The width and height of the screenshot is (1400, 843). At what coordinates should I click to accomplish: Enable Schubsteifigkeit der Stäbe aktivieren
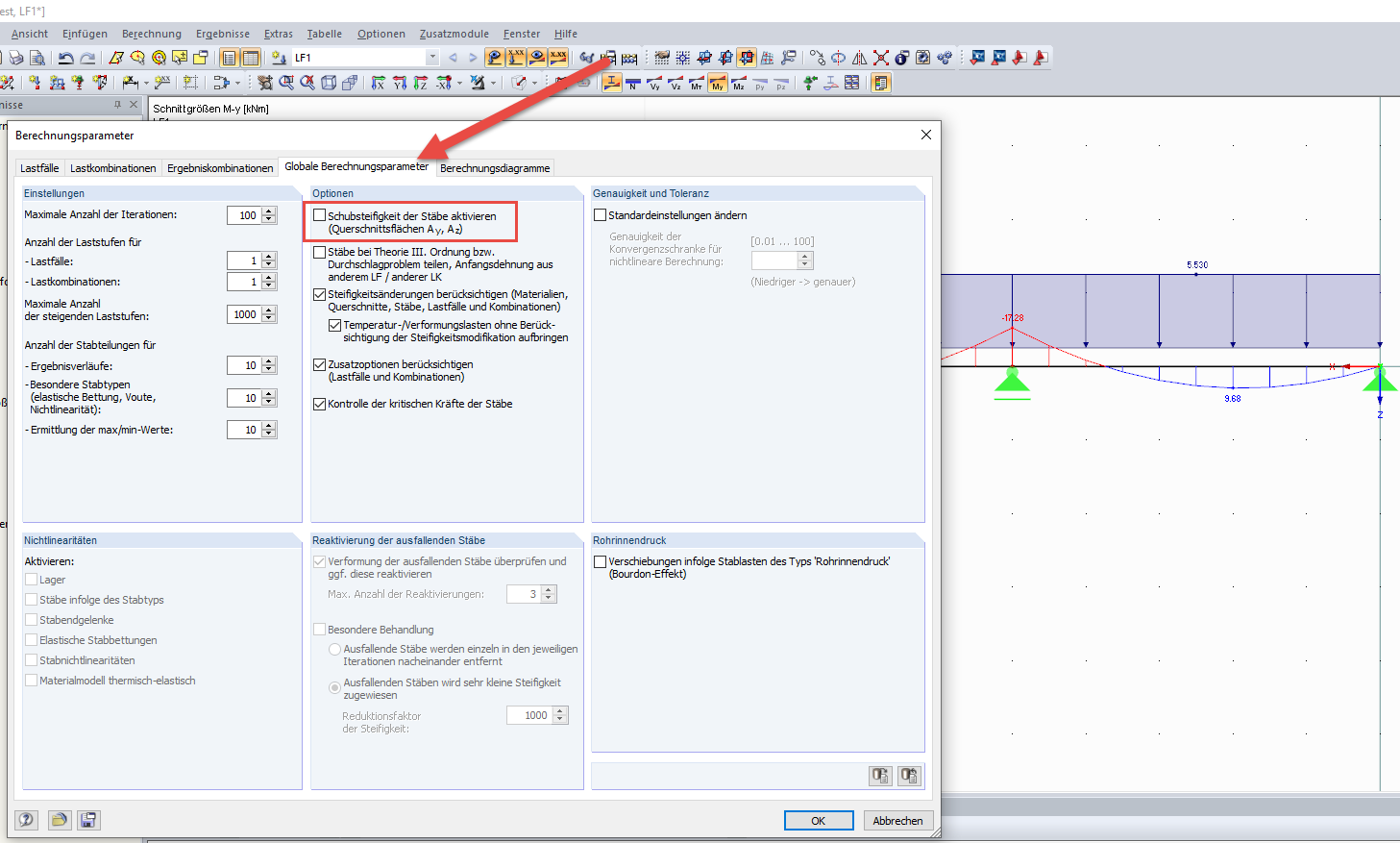tap(321, 214)
